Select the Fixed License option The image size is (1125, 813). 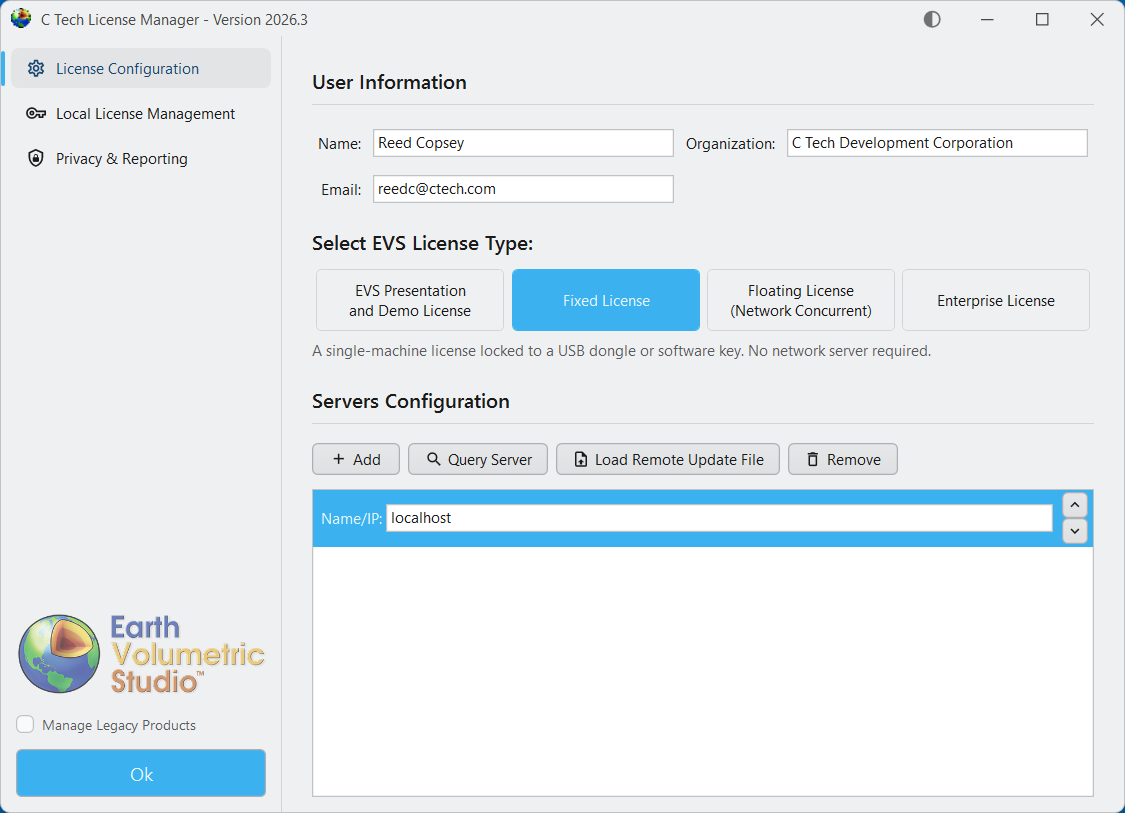pyautogui.click(x=605, y=299)
